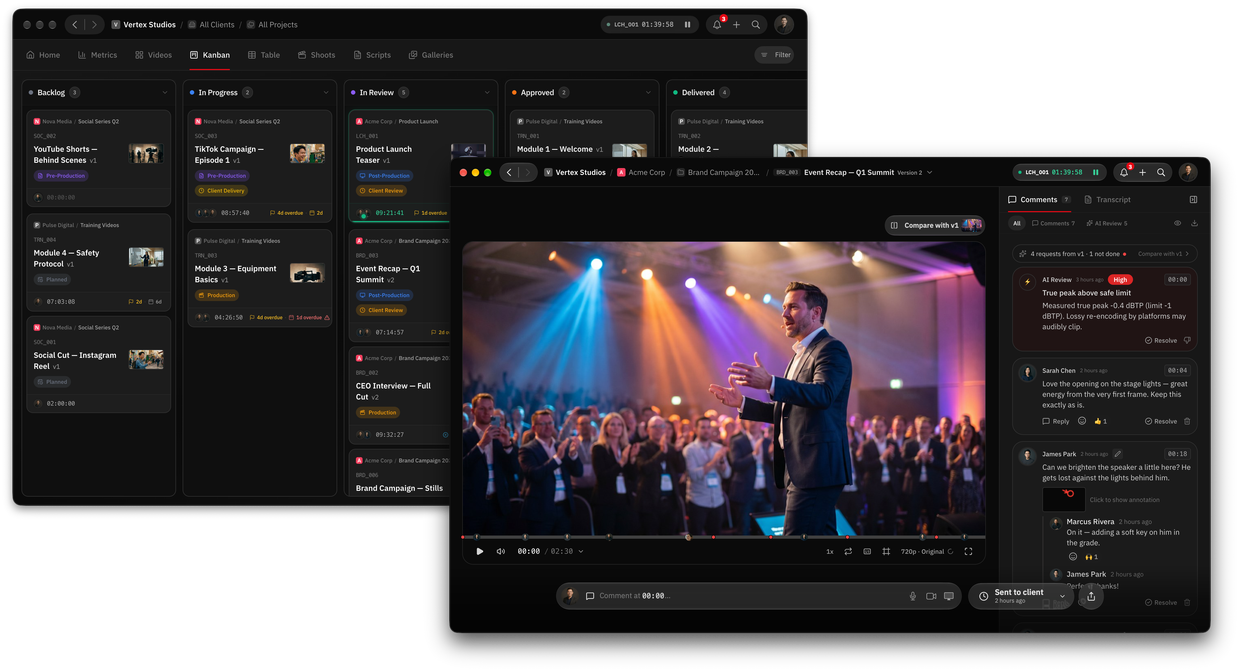Reply to Sarah Chen's comment
This screenshot has width=1240, height=672.
tap(1055, 421)
